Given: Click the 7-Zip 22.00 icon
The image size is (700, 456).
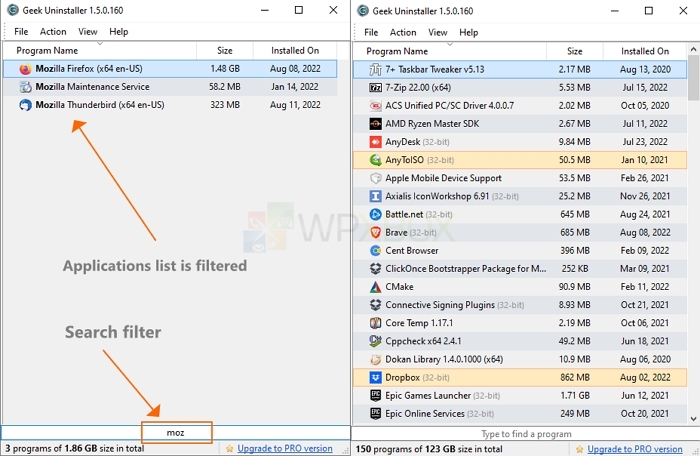Looking at the screenshot, I should tap(375, 88).
